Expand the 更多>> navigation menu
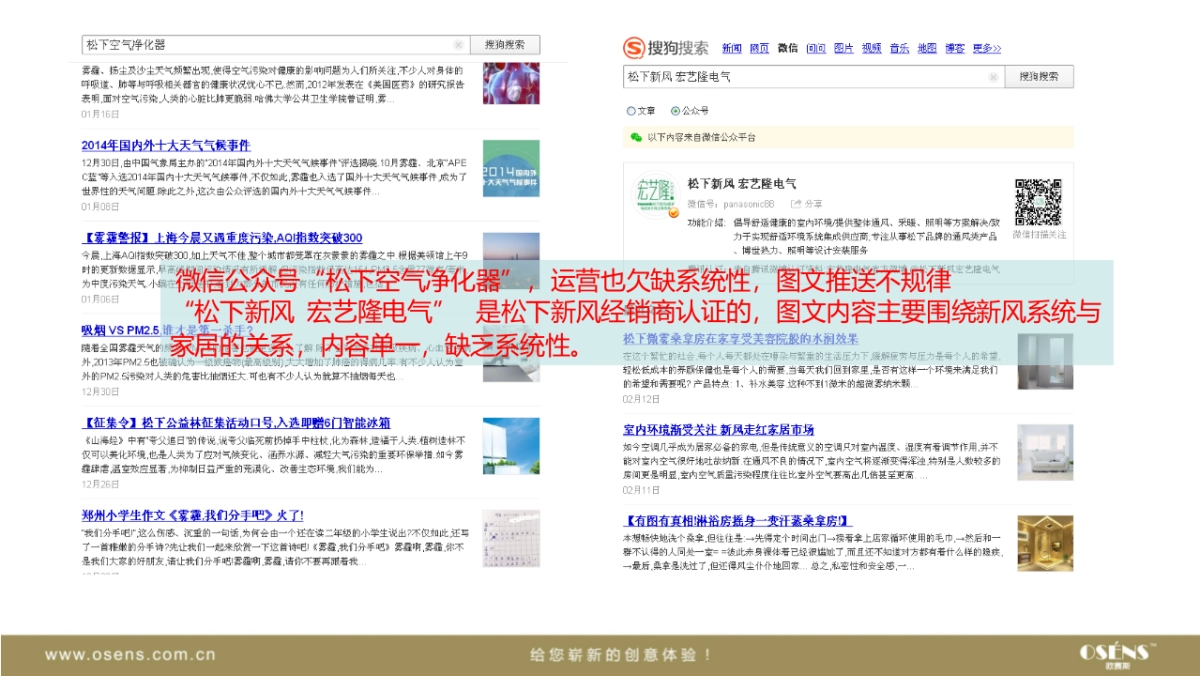This screenshot has width=1200, height=676. [x=987, y=48]
